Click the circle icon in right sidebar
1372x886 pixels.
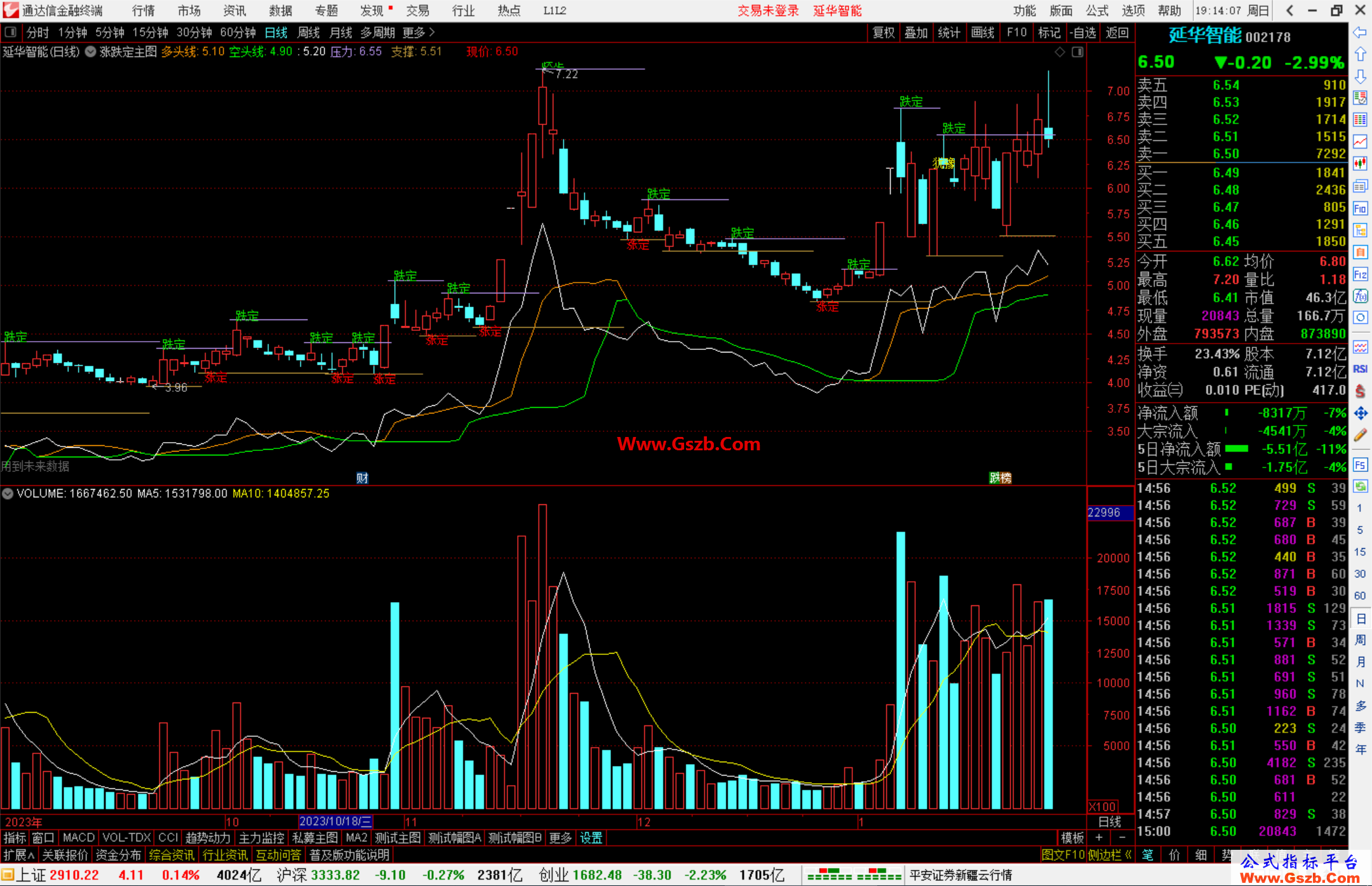pos(1360,318)
